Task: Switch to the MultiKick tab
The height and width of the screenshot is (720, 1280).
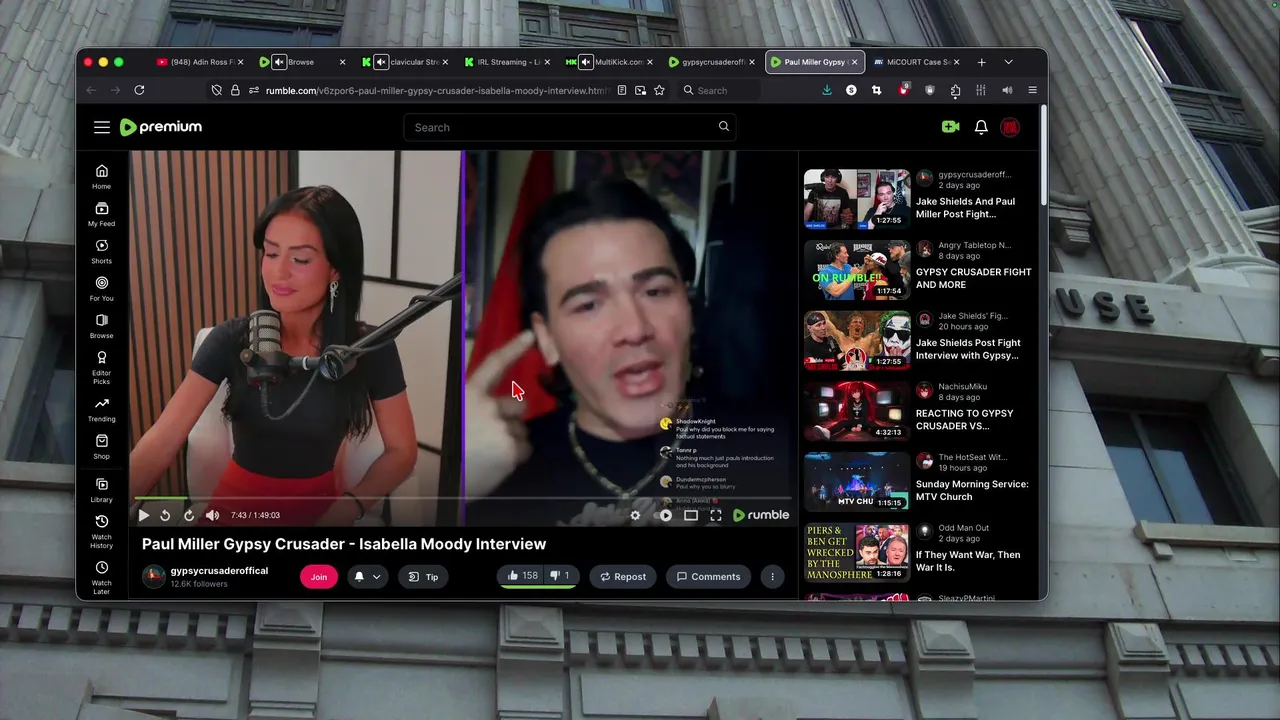Action: pos(608,62)
